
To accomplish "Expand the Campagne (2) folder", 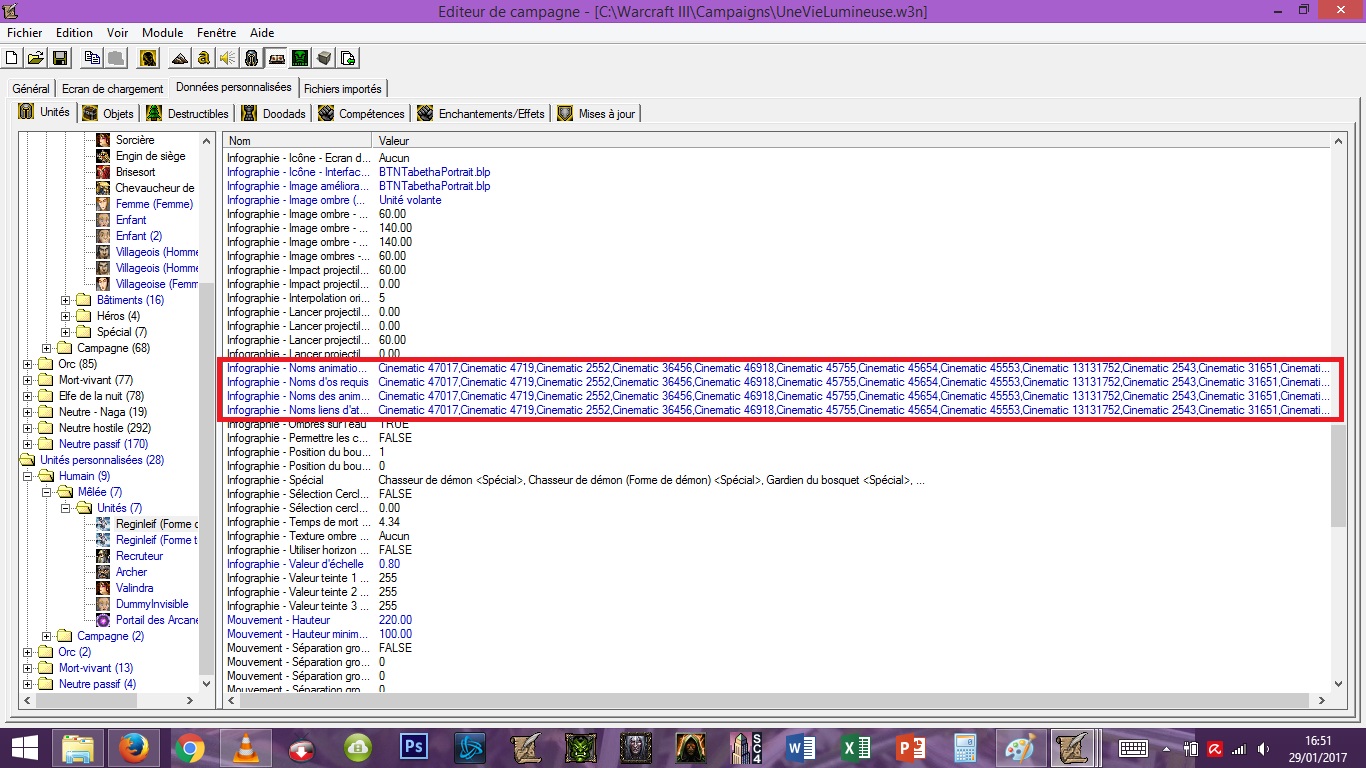I will [47, 636].
